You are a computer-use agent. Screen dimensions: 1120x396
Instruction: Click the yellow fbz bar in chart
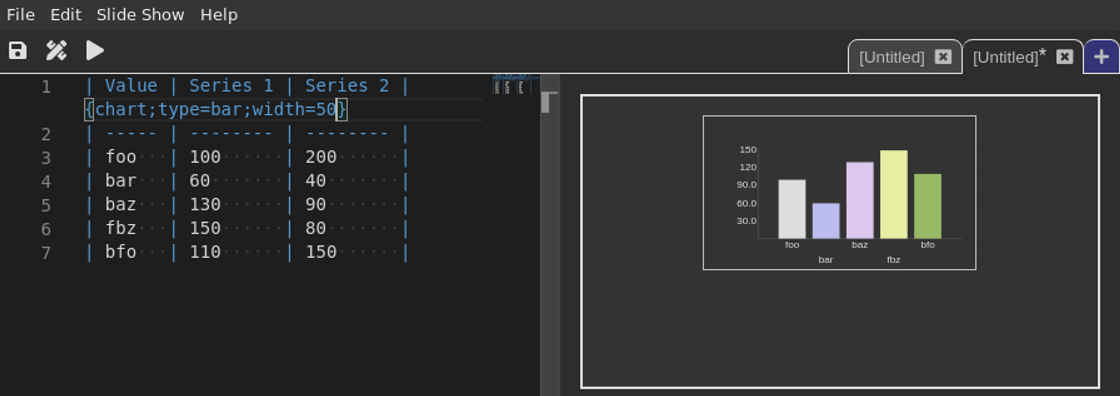[894, 194]
